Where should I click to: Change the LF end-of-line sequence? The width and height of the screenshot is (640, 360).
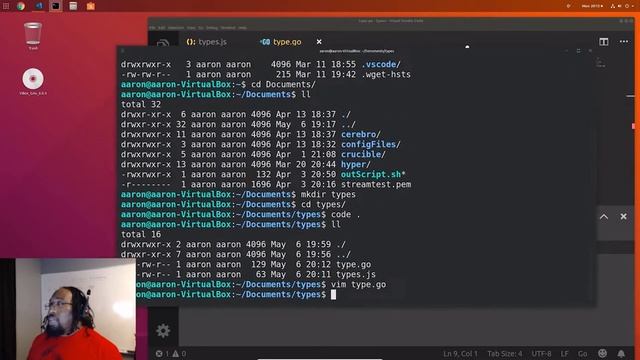564,353
